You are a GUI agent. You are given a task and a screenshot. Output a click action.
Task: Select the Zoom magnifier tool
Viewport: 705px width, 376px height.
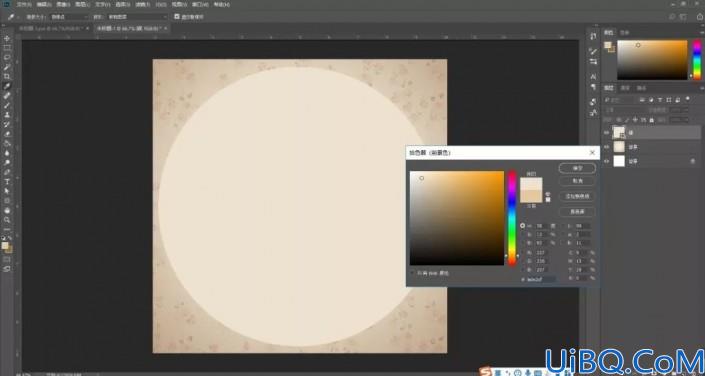point(7,220)
